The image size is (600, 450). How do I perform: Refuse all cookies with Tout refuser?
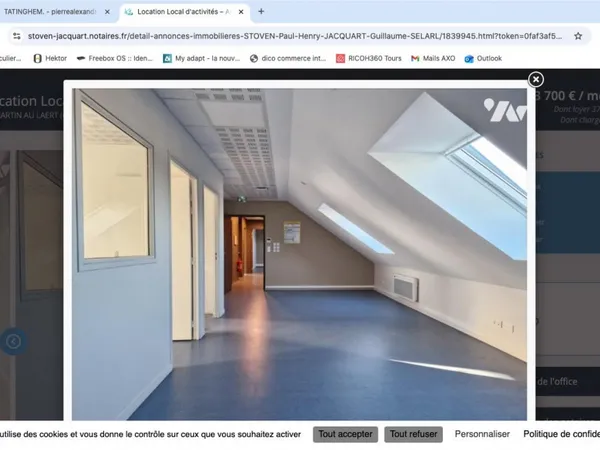413,434
